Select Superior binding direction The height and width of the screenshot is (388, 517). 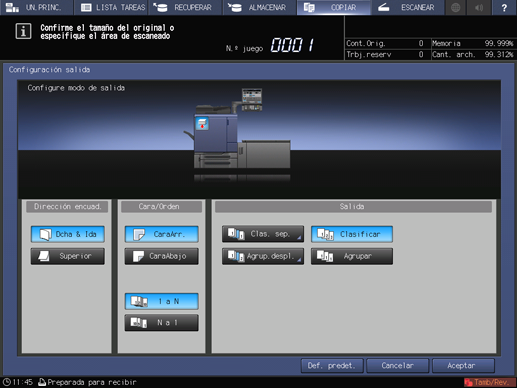[68, 256]
